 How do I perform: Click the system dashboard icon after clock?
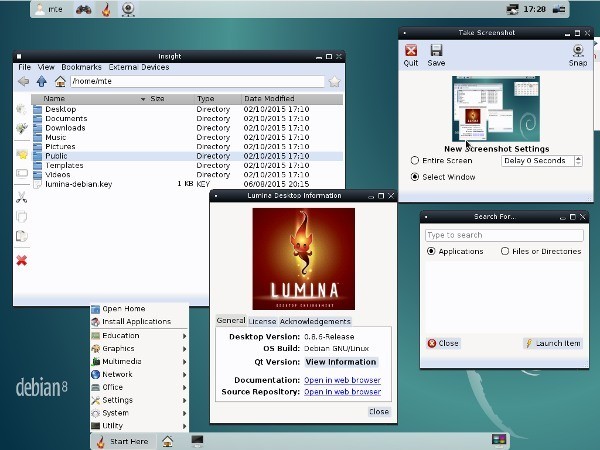click(559, 9)
